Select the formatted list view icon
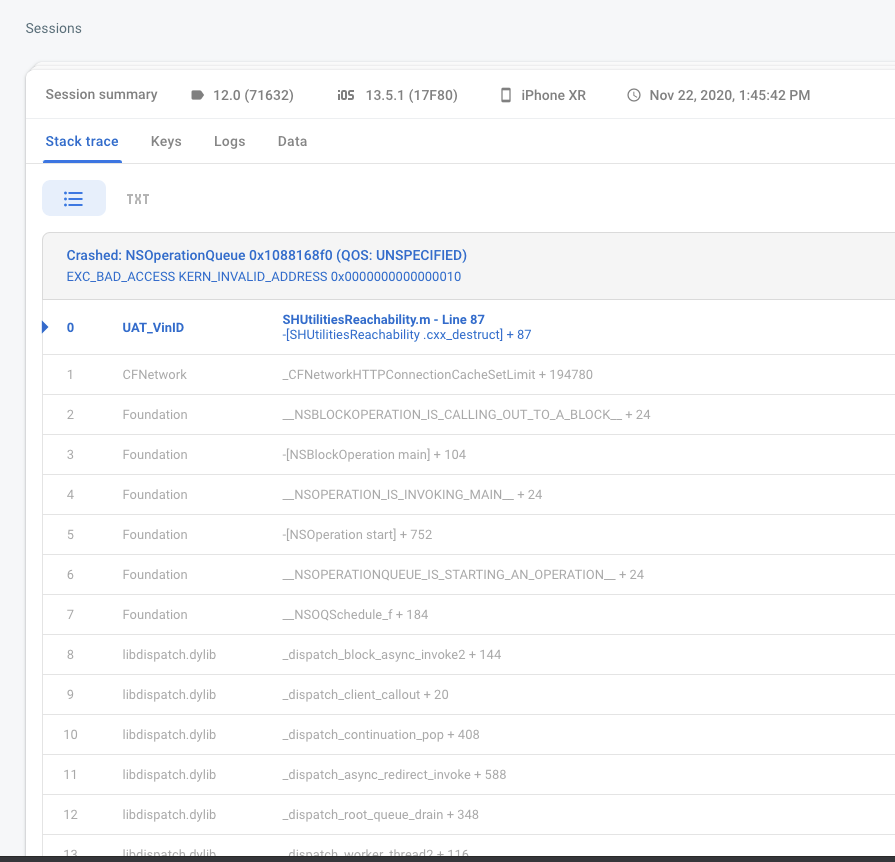The image size is (895, 862). [73, 198]
